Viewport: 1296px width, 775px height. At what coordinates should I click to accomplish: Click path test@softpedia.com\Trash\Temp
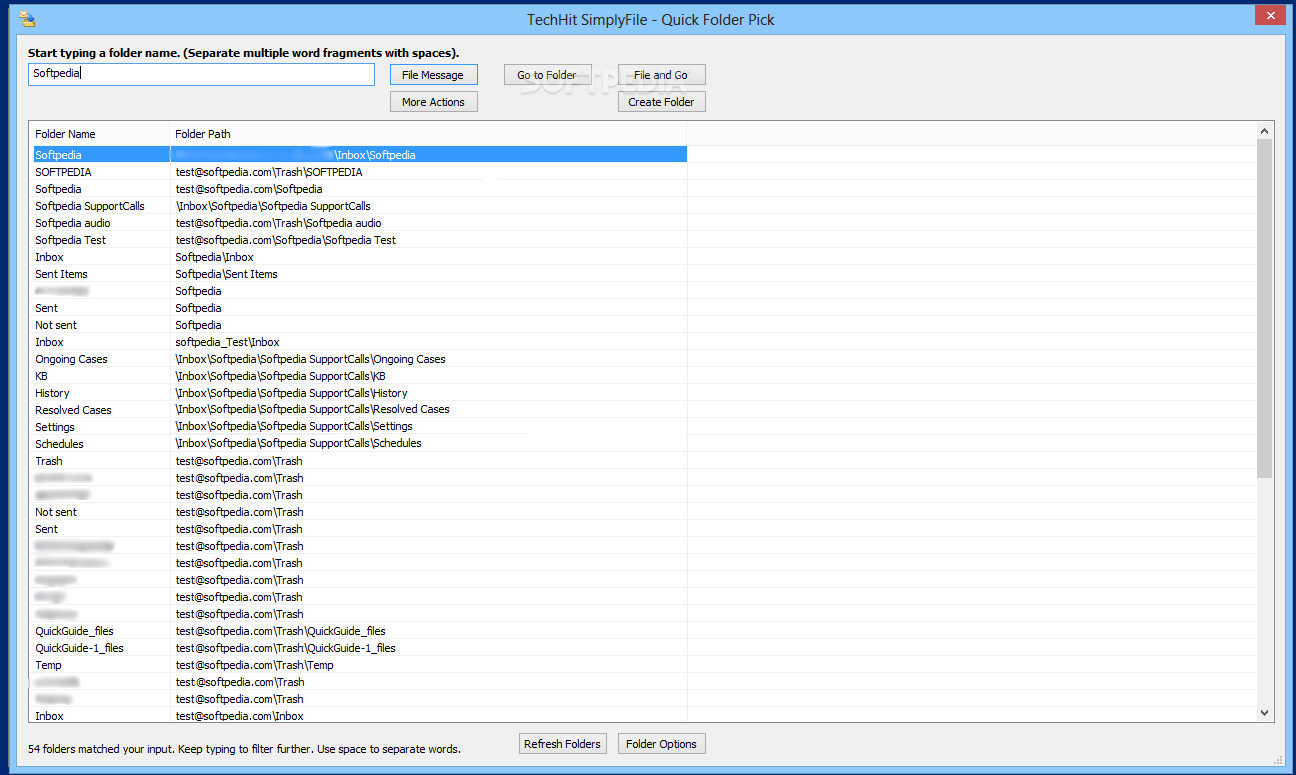[x=255, y=665]
